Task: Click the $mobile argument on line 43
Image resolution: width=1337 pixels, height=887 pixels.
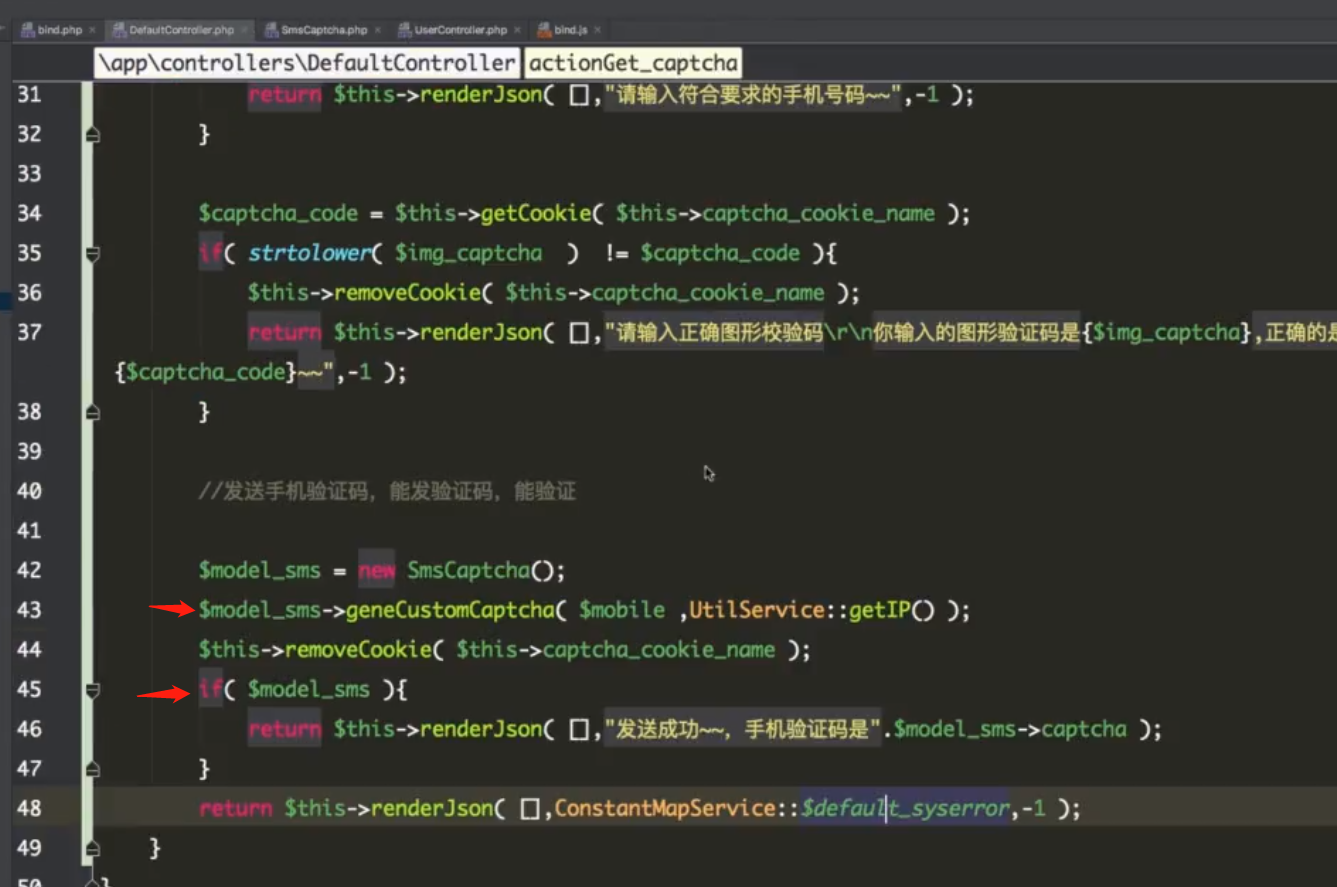Action: point(622,610)
